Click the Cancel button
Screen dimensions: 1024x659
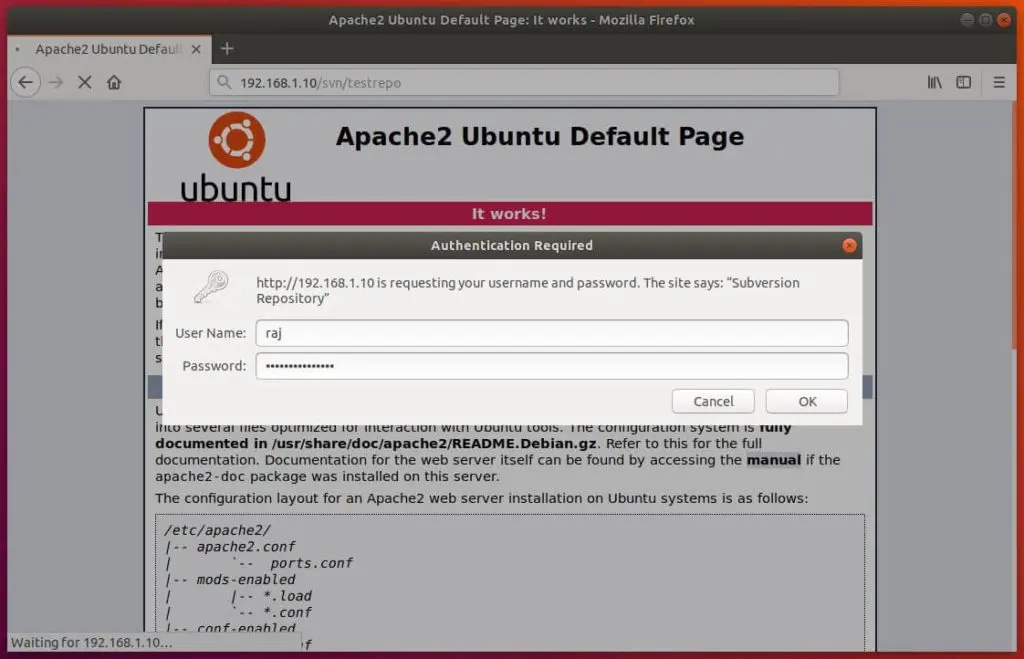[x=713, y=401]
